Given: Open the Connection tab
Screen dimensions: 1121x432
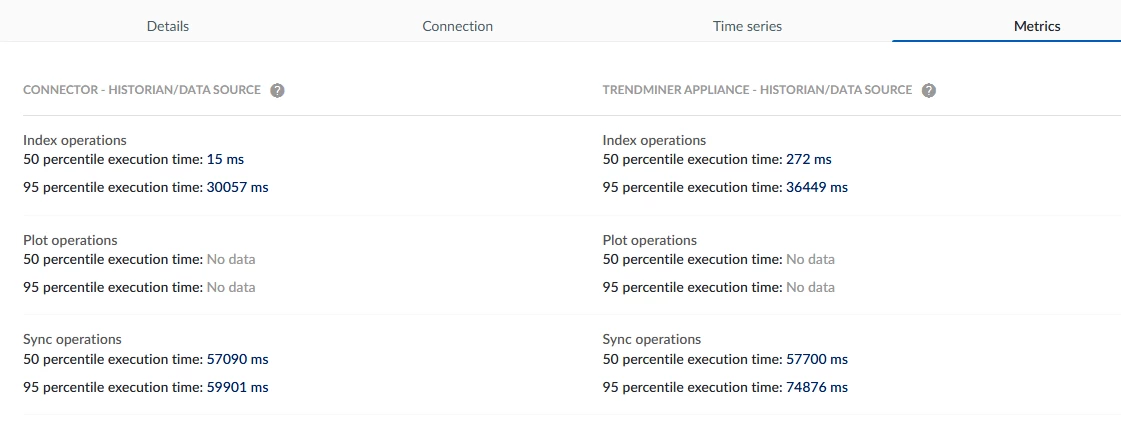Looking at the screenshot, I should point(457,26).
